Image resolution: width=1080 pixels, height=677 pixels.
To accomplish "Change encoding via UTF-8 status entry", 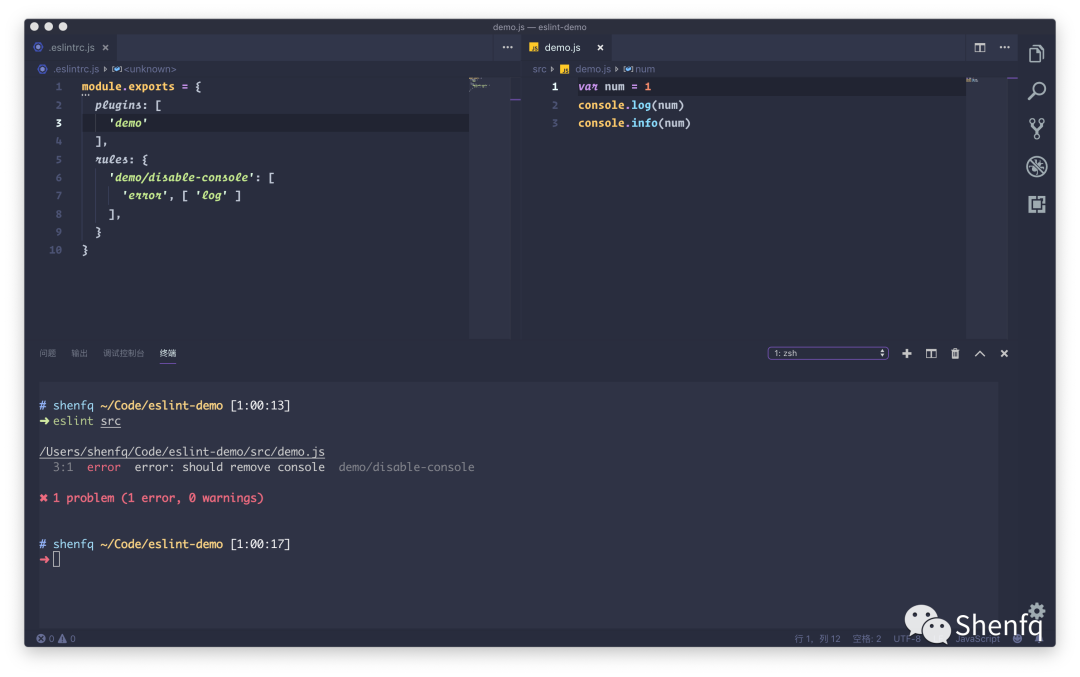I will (907, 638).
